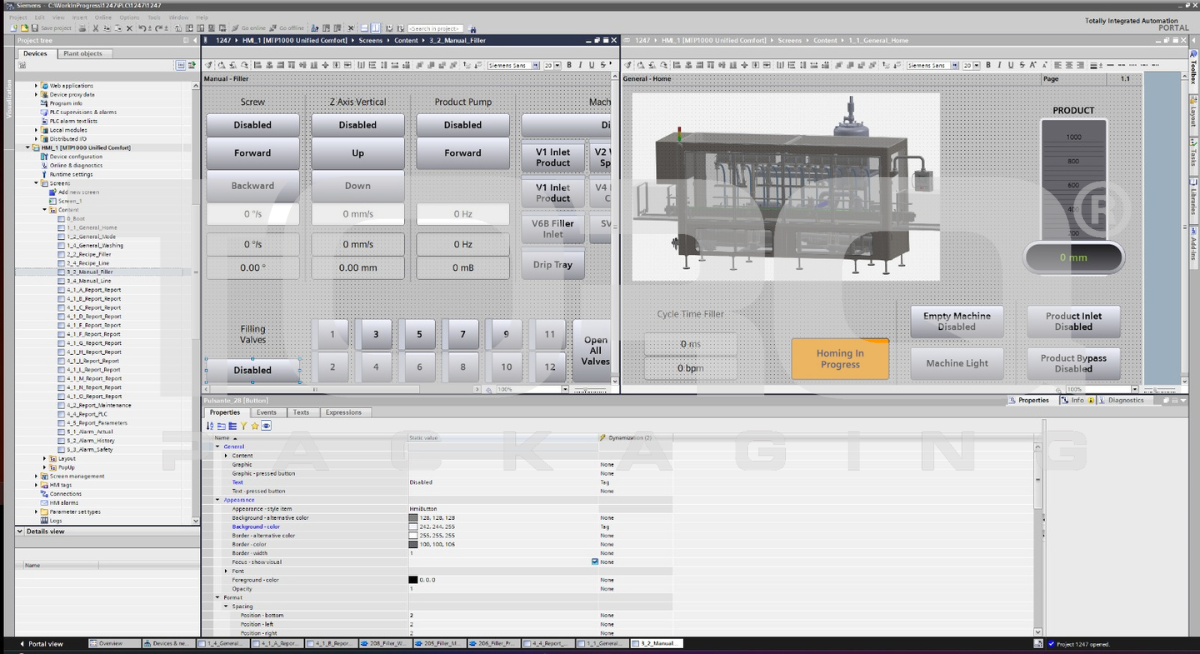
Task: Click the Save project toolbar icon
Action: 35,28
